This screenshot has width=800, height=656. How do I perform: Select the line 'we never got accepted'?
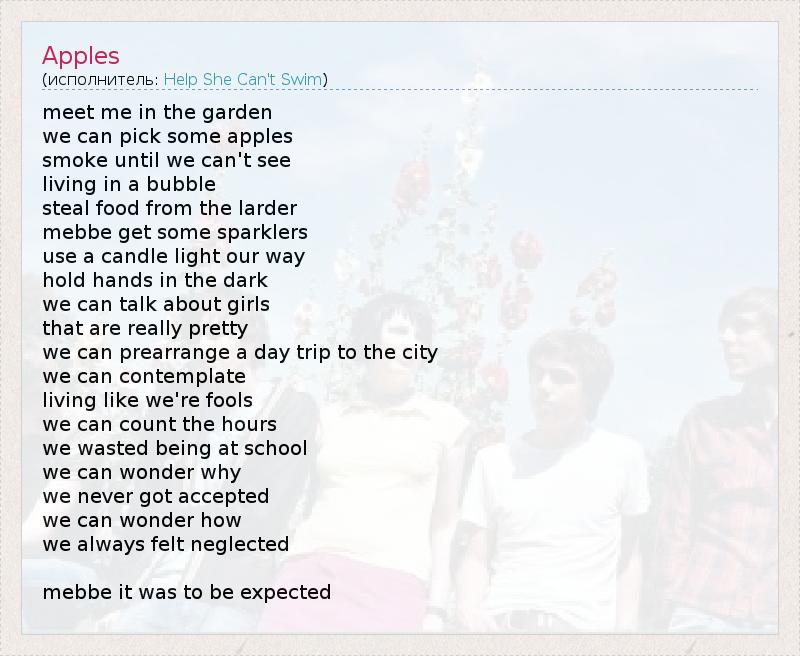(x=156, y=496)
